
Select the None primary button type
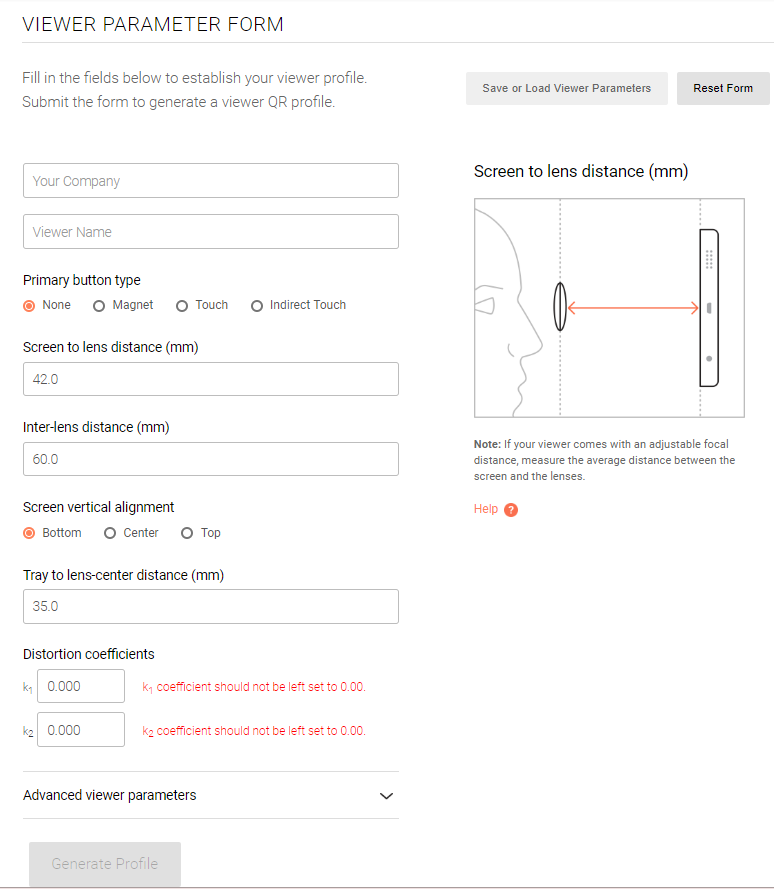(29, 305)
